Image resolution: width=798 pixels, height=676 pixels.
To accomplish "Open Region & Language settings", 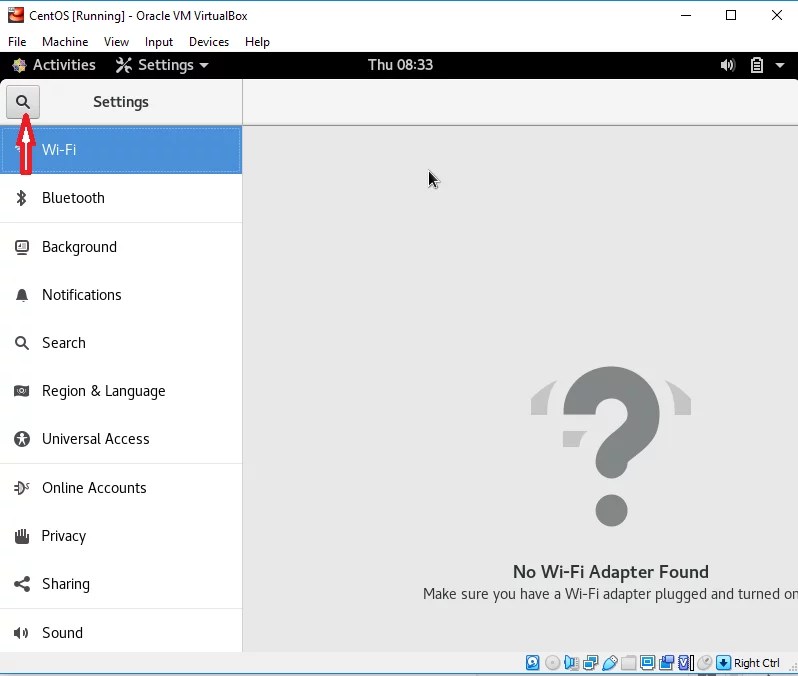I will 121,391.
